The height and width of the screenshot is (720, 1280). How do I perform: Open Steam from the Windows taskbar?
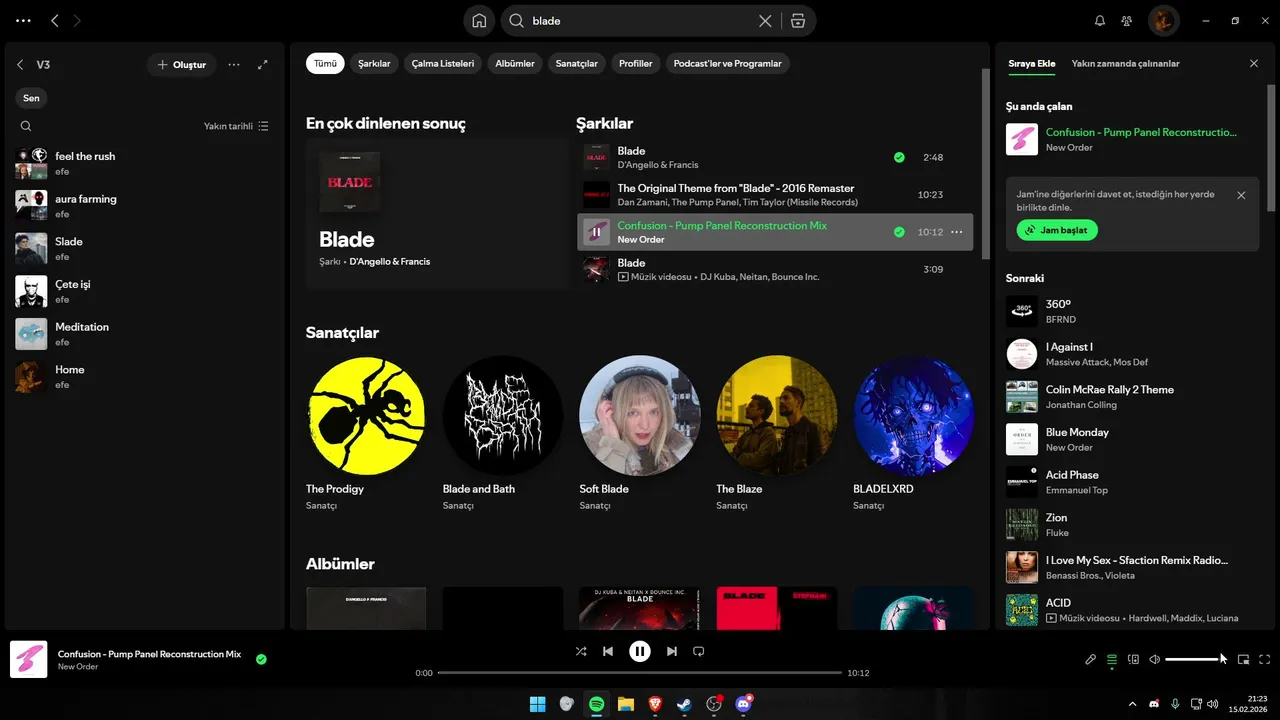684,704
